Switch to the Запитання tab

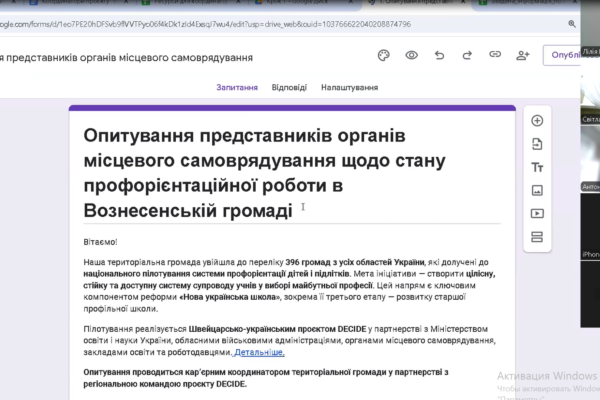point(237,87)
